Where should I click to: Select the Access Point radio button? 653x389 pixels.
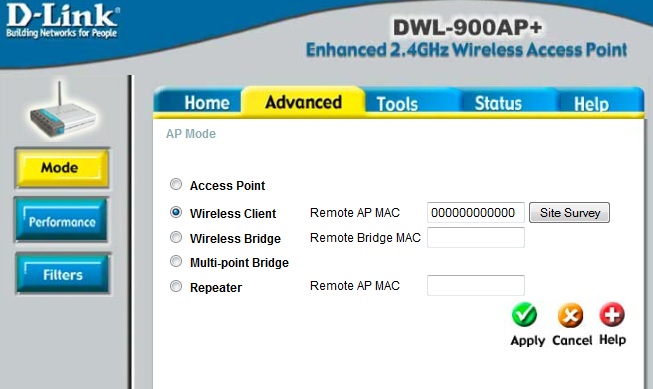[176, 184]
